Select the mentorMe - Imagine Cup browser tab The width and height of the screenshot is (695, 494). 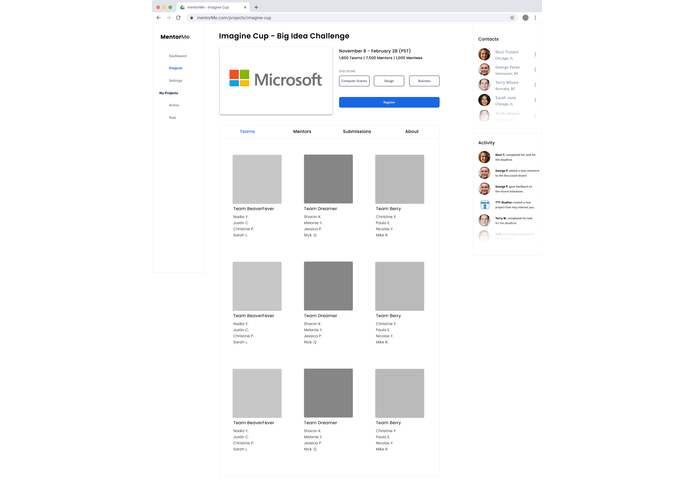click(213, 7)
